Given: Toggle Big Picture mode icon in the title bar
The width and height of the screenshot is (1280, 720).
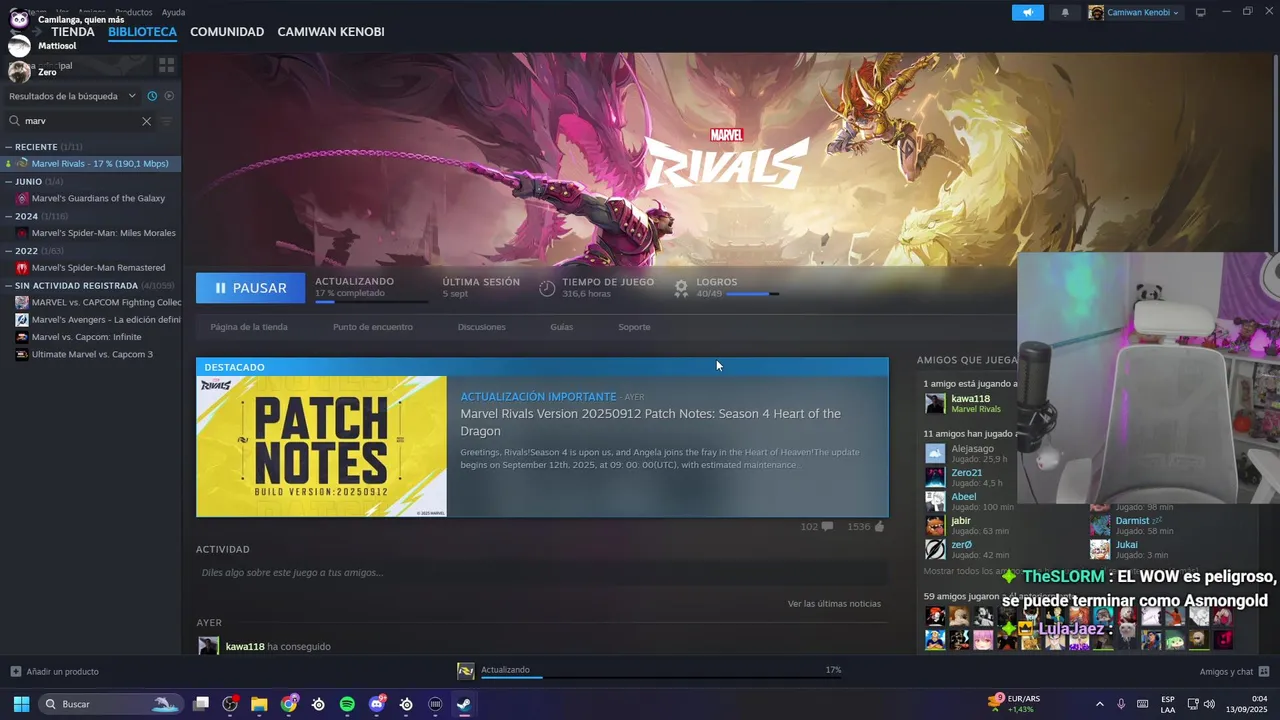Looking at the screenshot, I should [x=1201, y=12].
